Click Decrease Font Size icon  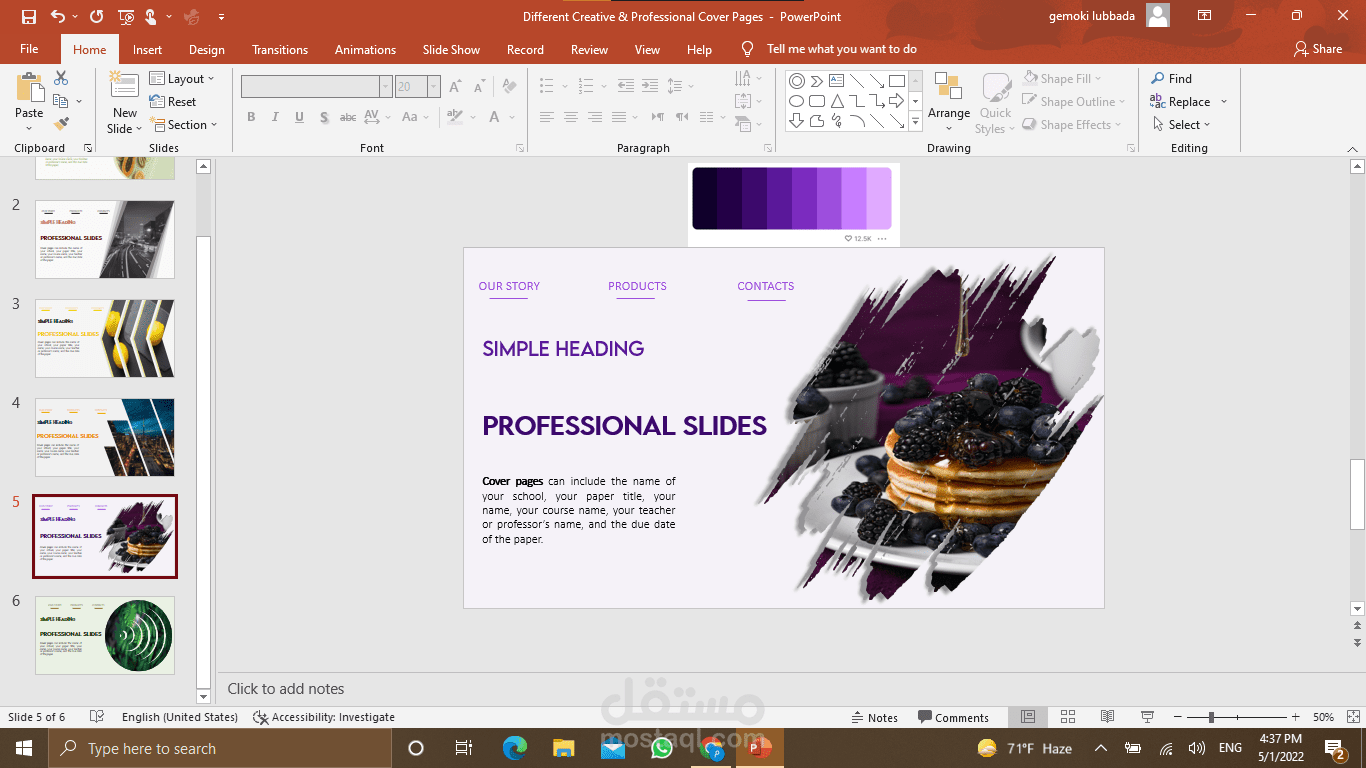tap(479, 87)
